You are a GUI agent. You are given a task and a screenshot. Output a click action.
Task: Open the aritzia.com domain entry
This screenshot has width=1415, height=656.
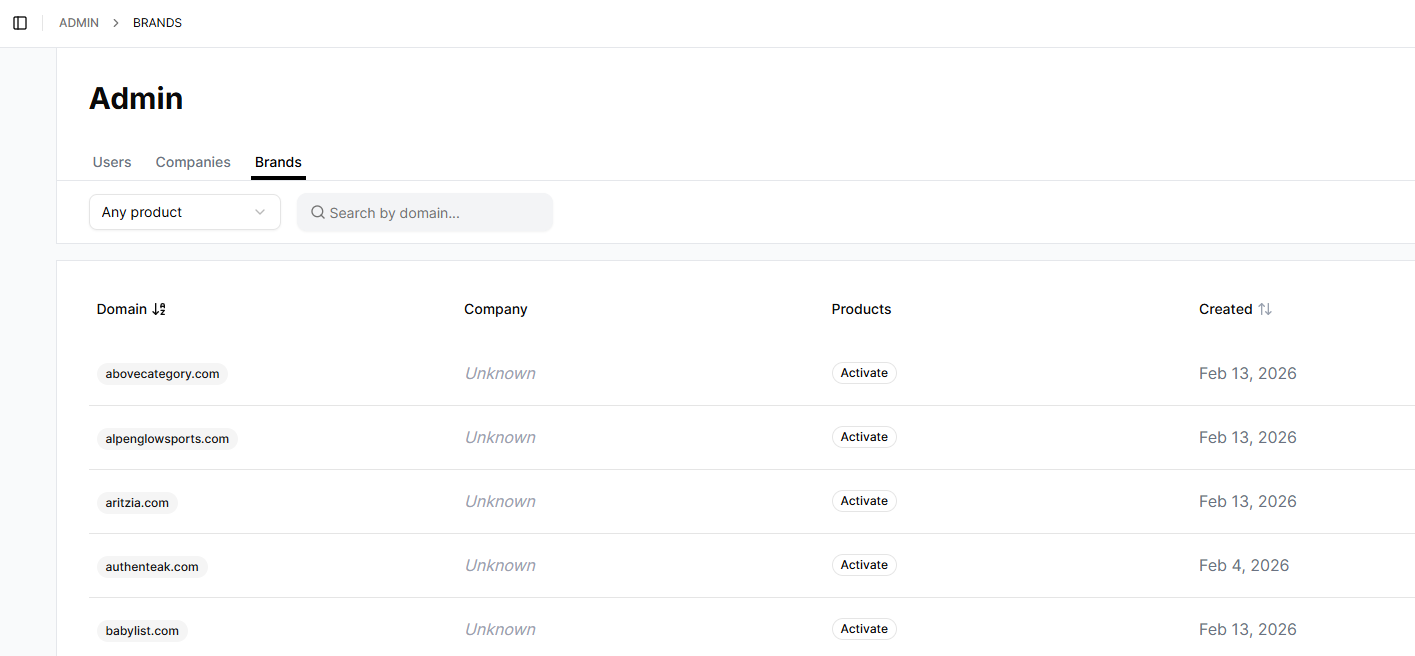point(137,502)
